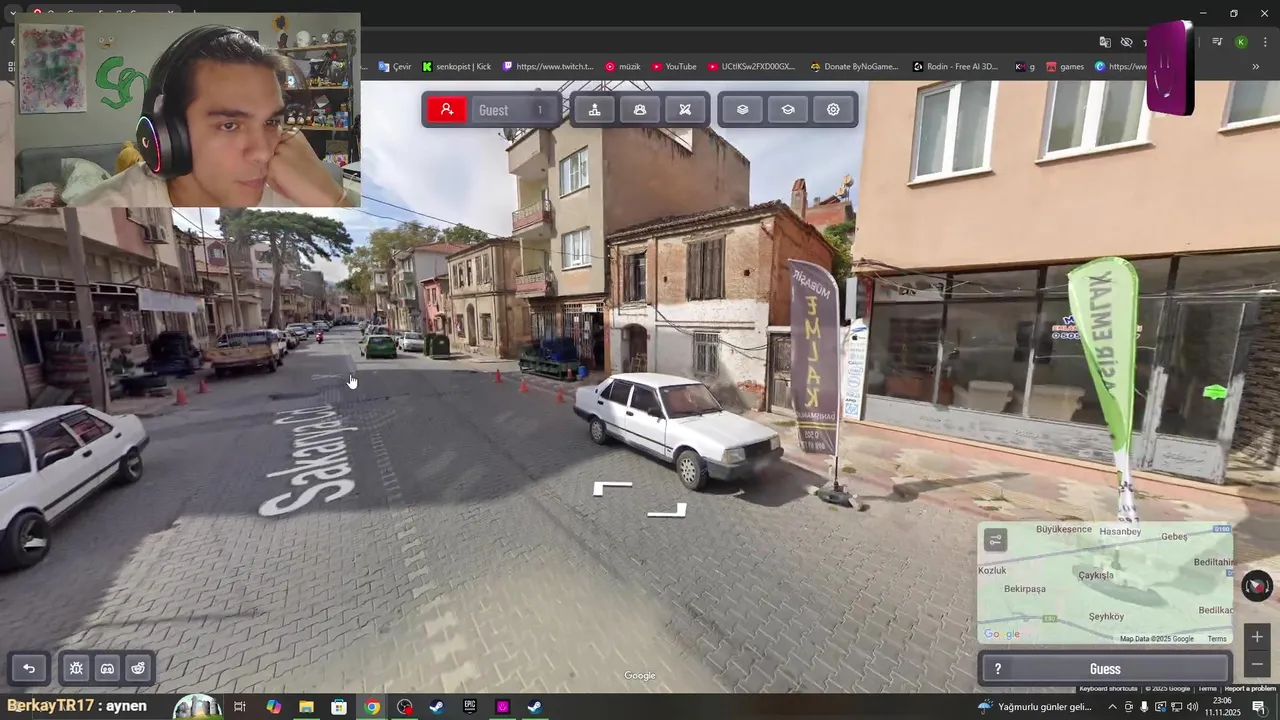Click the graduation cap learning icon
This screenshot has width=1280, height=720.
788,110
